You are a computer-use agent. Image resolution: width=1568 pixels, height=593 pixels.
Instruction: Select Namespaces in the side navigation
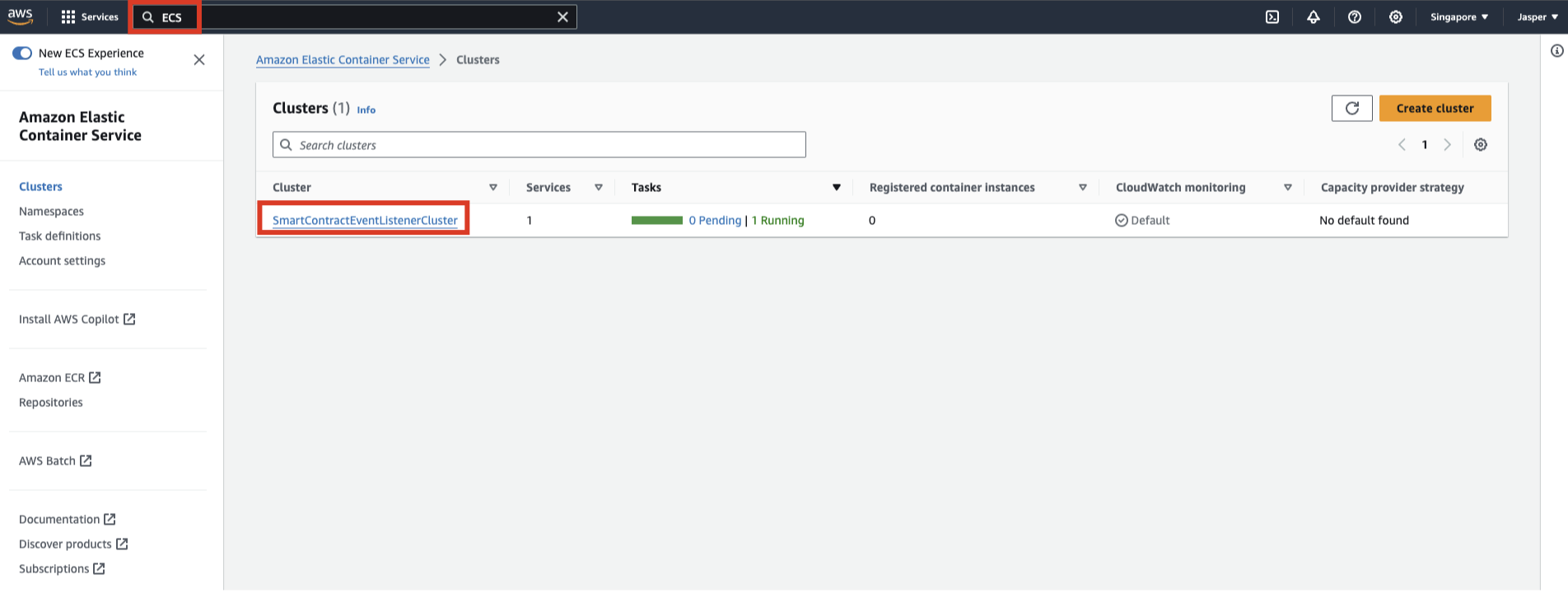[x=51, y=211]
